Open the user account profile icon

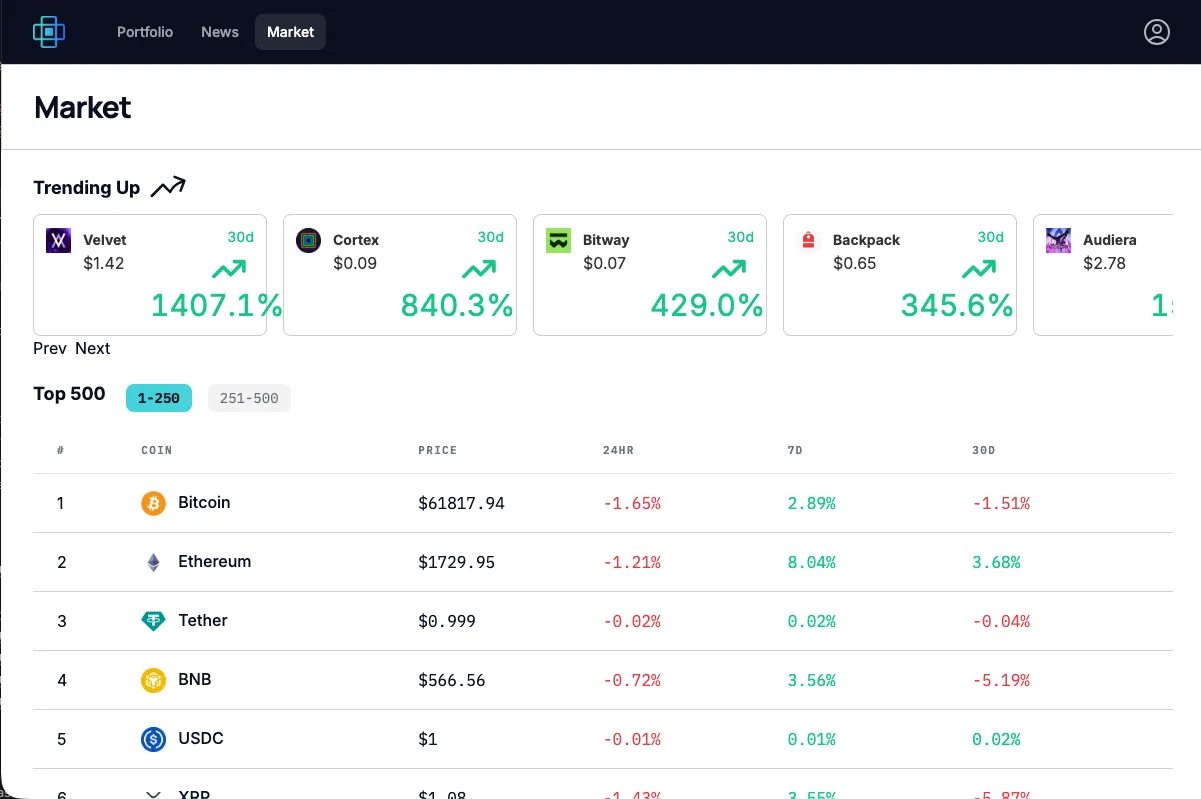pyautogui.click(x=1156, y=32)
